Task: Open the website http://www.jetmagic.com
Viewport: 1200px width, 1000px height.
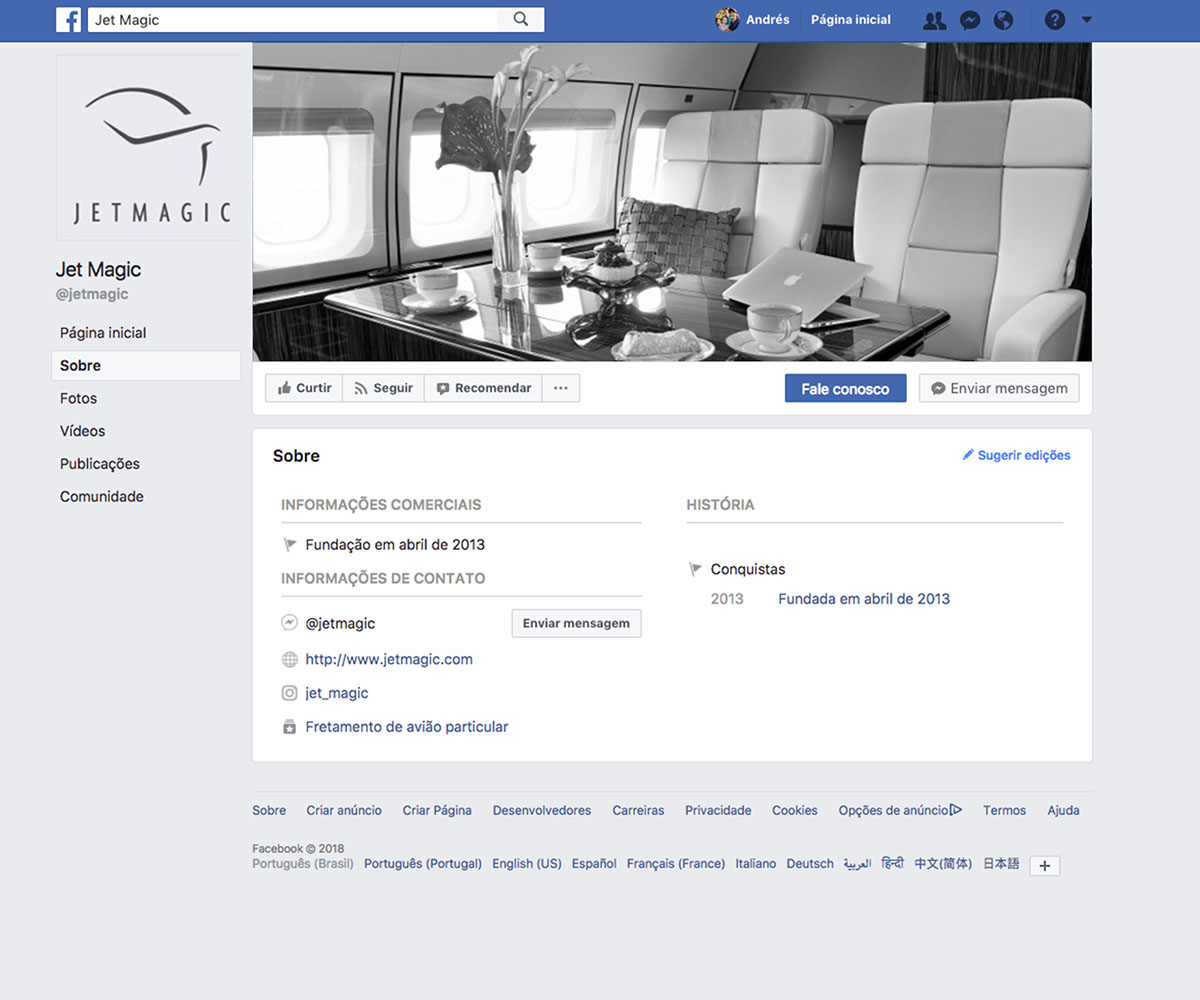Action: click(x=388, y=659)
